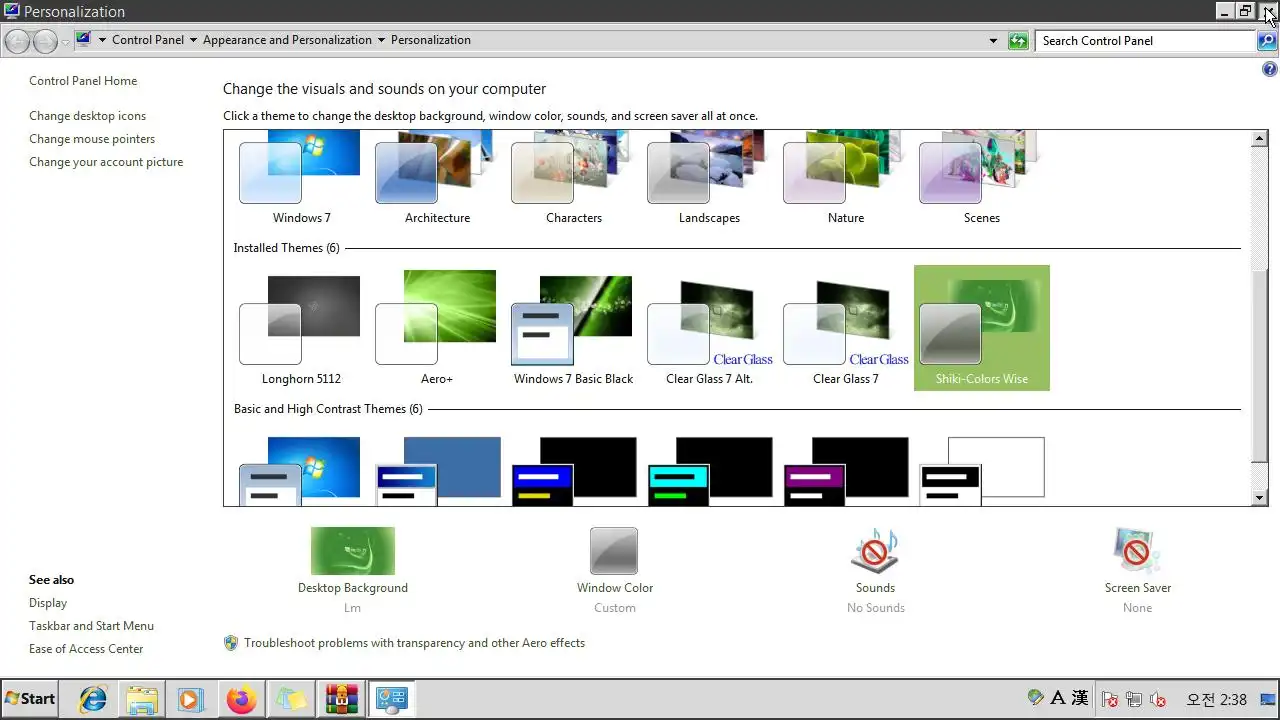This screenshot has height=720, width=1280.
Task: Open the Start menu
Action: [30, 699]
